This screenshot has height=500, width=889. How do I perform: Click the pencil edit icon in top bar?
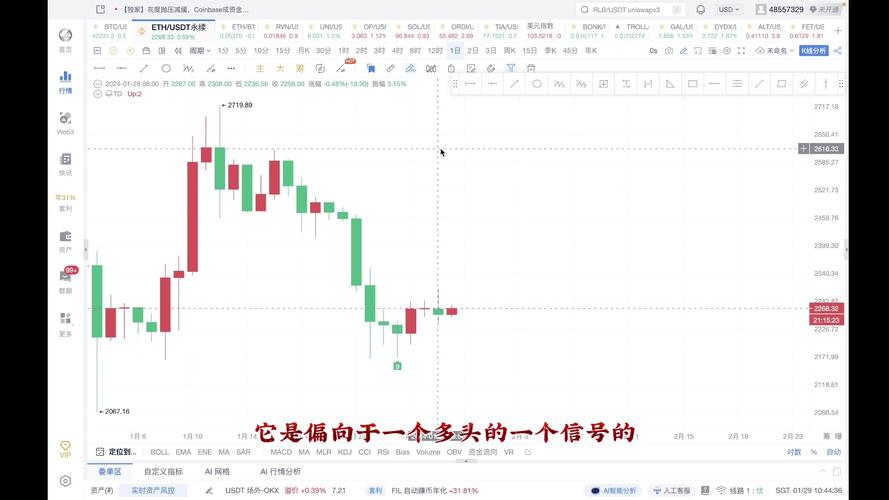pyautogui.click(x=683, y=50)
